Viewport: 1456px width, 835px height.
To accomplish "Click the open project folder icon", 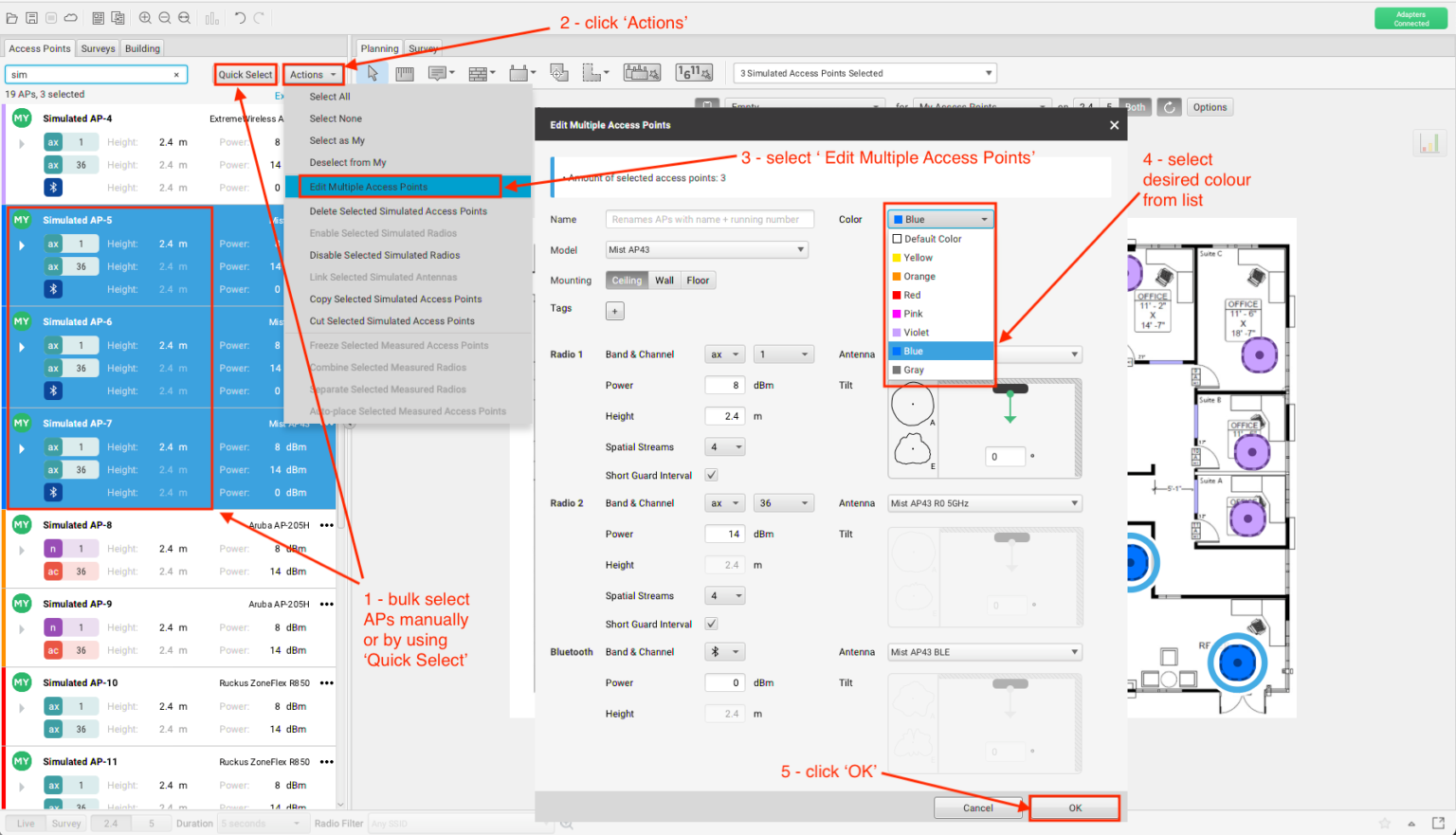I will tap(11, 18).
